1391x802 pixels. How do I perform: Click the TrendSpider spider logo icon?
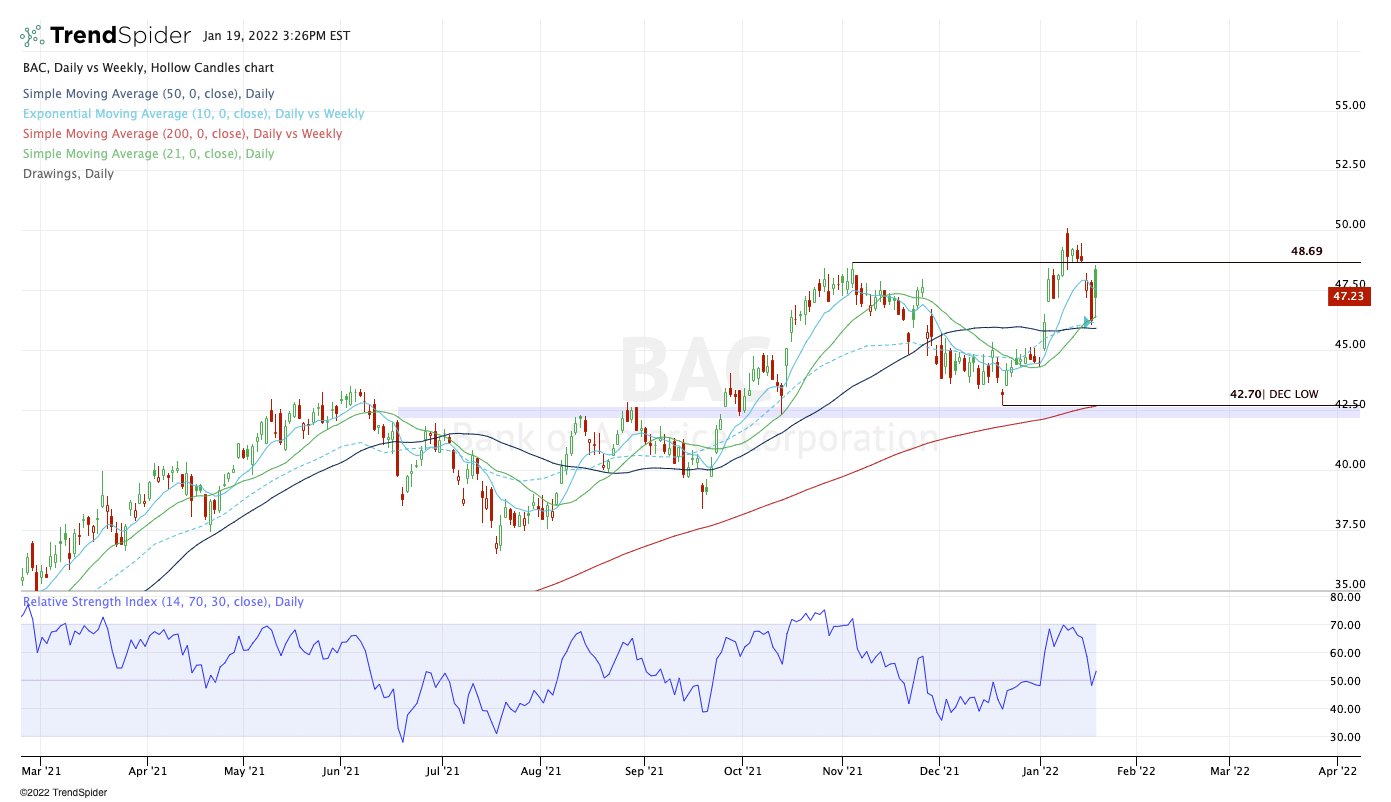click(x=32, y=36)
